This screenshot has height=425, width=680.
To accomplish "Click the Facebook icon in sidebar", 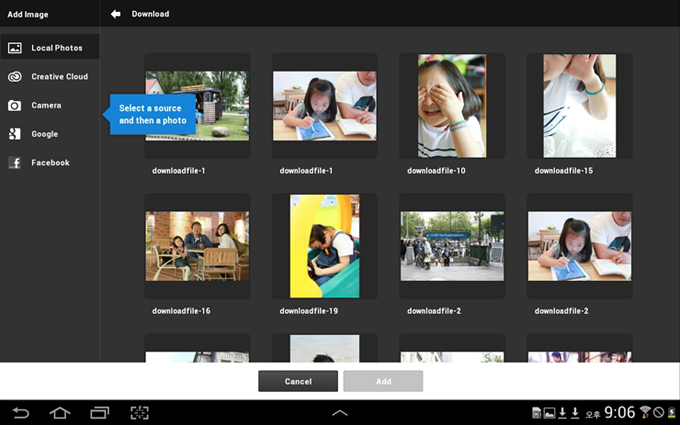I will [15, 162].
